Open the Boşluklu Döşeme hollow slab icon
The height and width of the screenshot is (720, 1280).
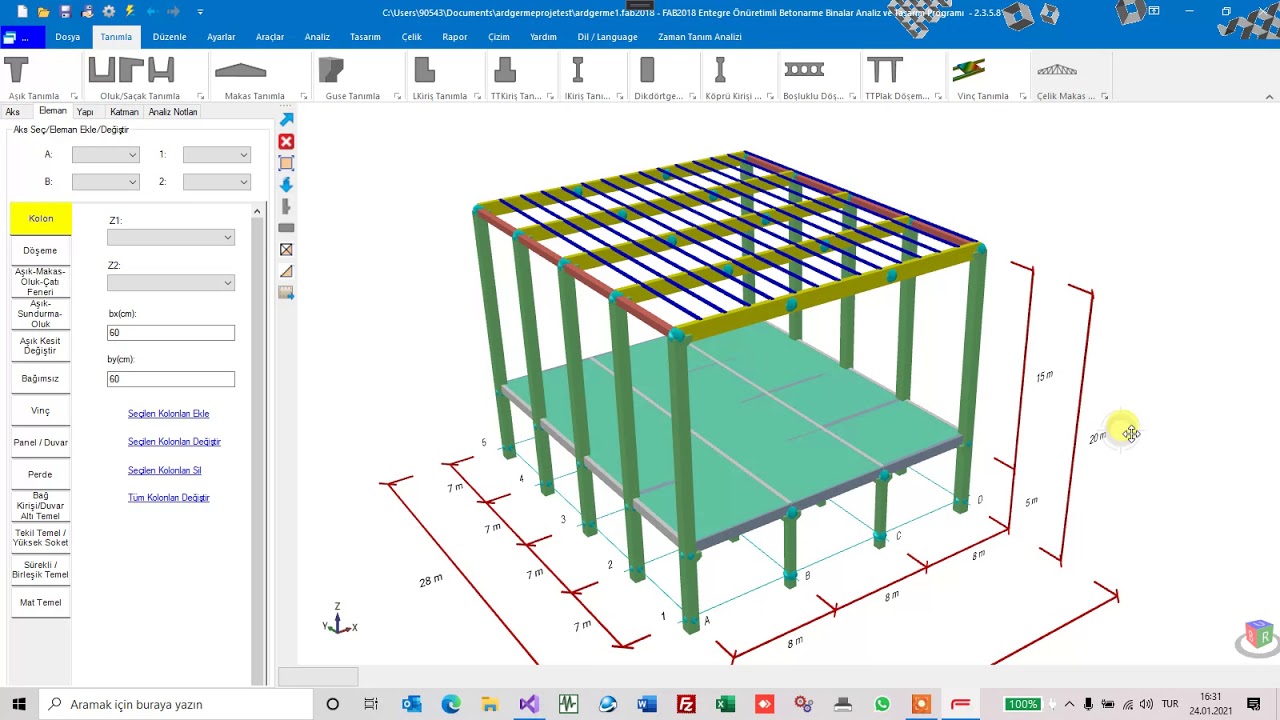pos(804,69)
